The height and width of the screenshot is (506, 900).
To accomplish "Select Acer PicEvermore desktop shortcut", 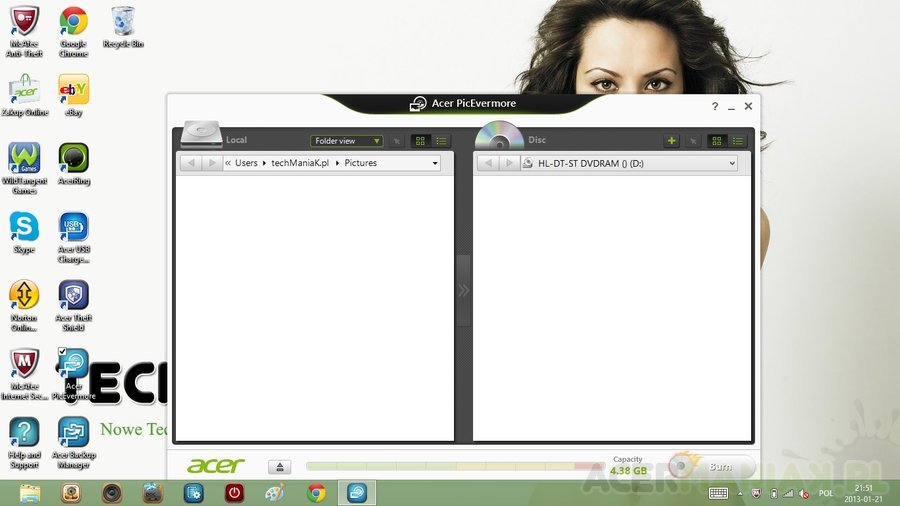I will [x=73, y=374].
